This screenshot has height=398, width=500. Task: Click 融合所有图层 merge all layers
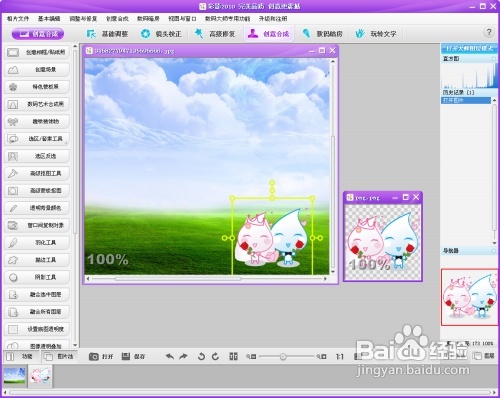click(x=37, y=312)
